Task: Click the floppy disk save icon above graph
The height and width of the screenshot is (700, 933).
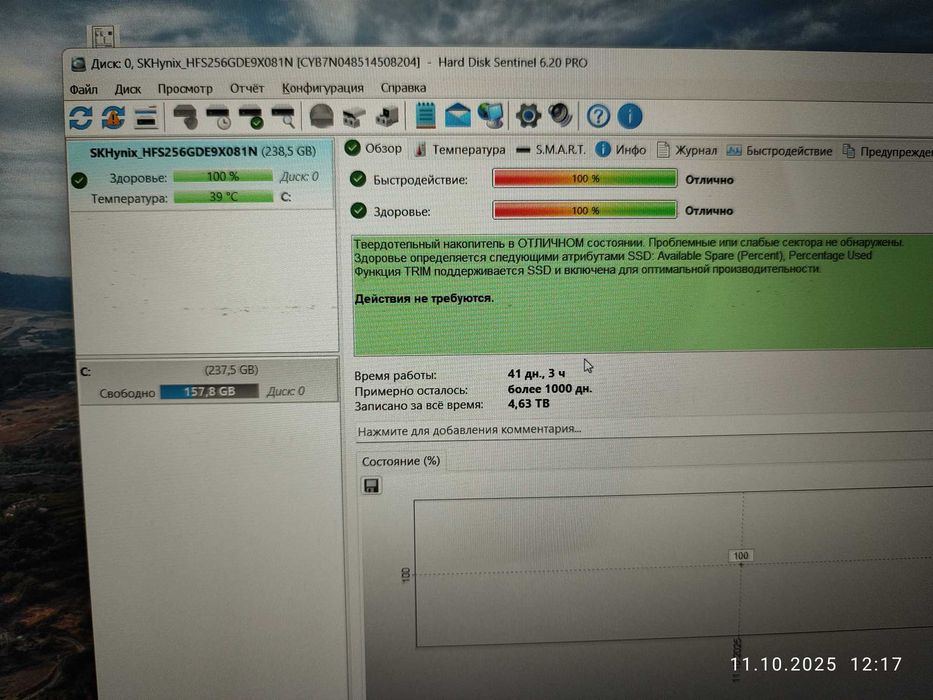Action: (x=371, y=486)
